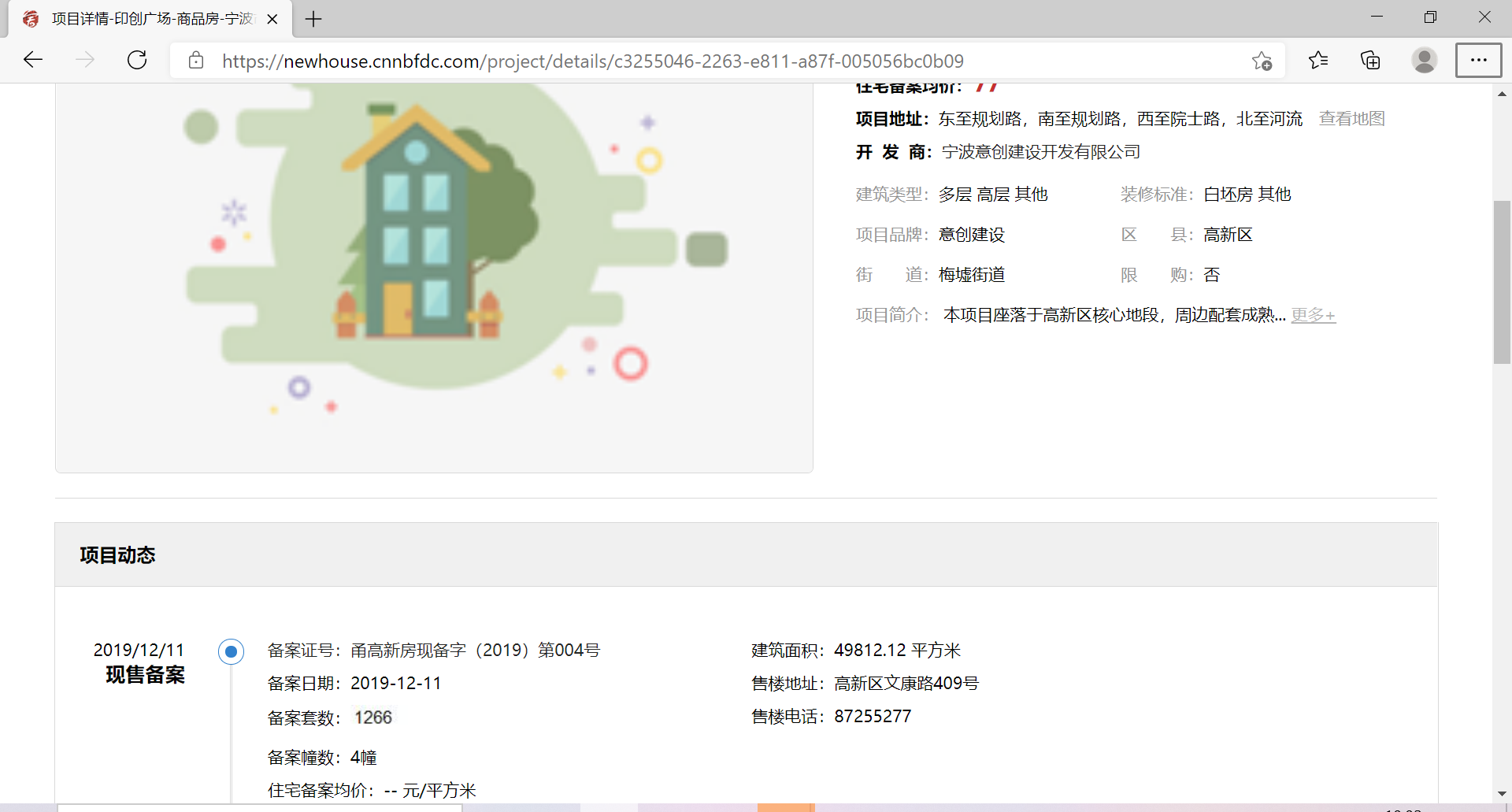Click the 现售备案 label
1512x812 pixels.
145,675
